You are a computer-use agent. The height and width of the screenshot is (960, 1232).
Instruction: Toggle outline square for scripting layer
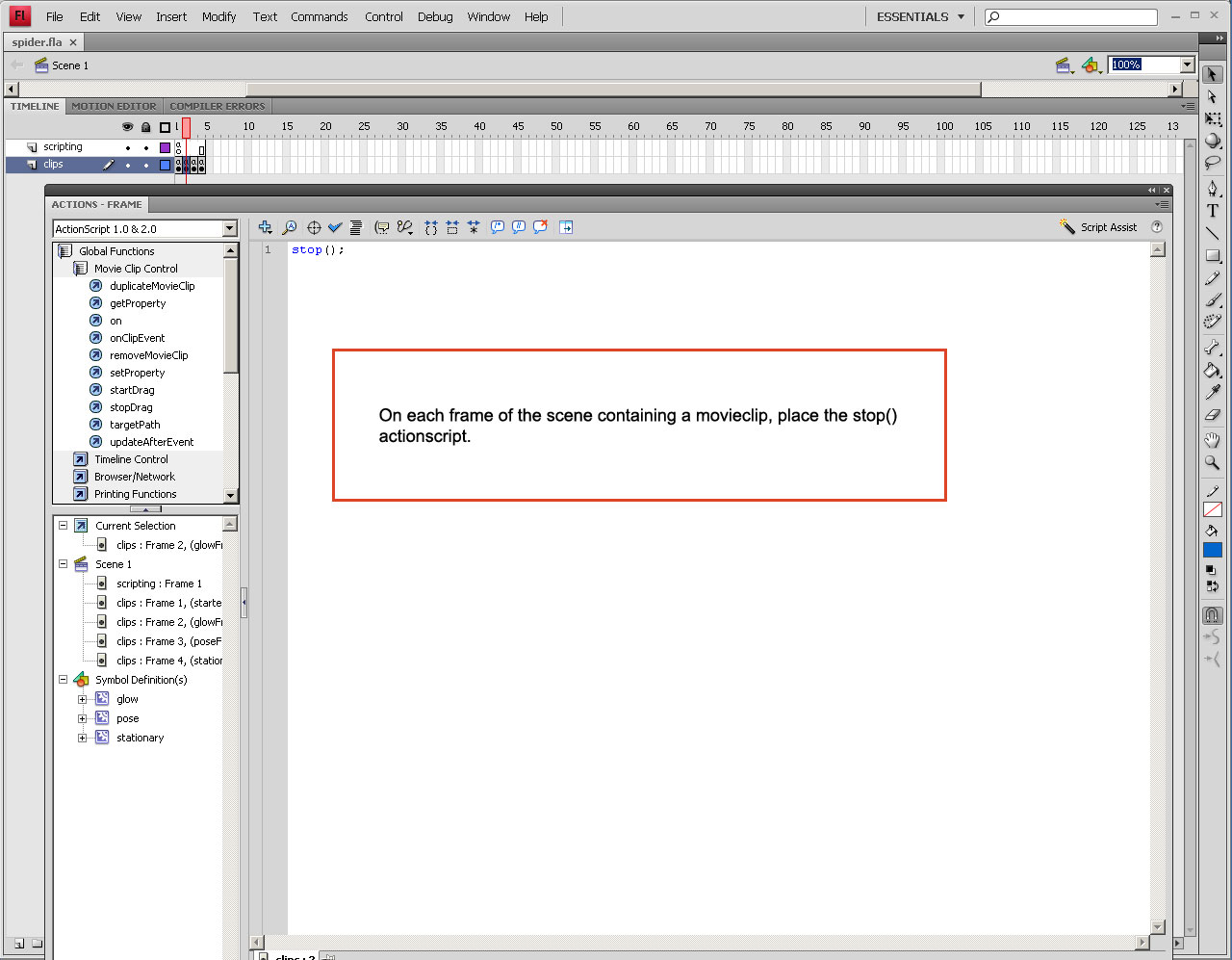click(166, 148)
